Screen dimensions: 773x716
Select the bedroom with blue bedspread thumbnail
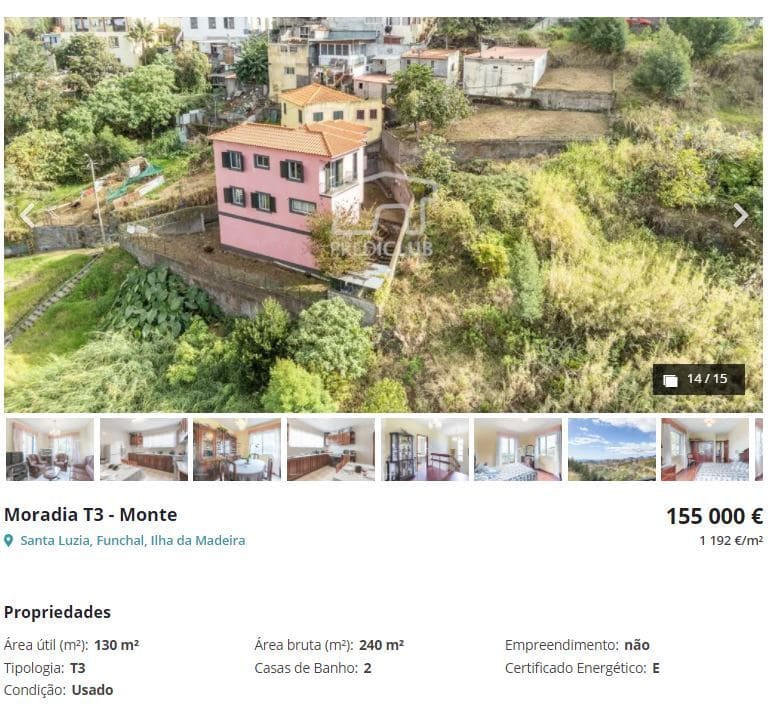(x=518, y=449)
